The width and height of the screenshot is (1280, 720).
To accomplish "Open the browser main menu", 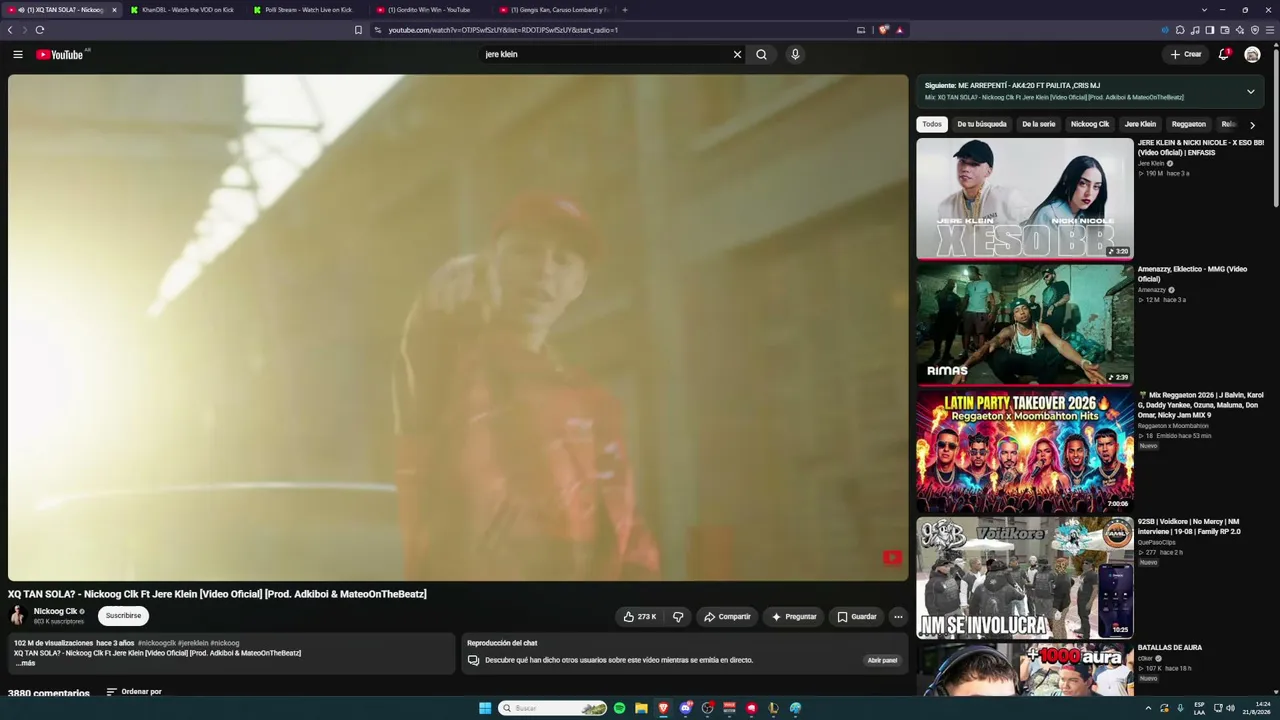I will (1271, 30).
